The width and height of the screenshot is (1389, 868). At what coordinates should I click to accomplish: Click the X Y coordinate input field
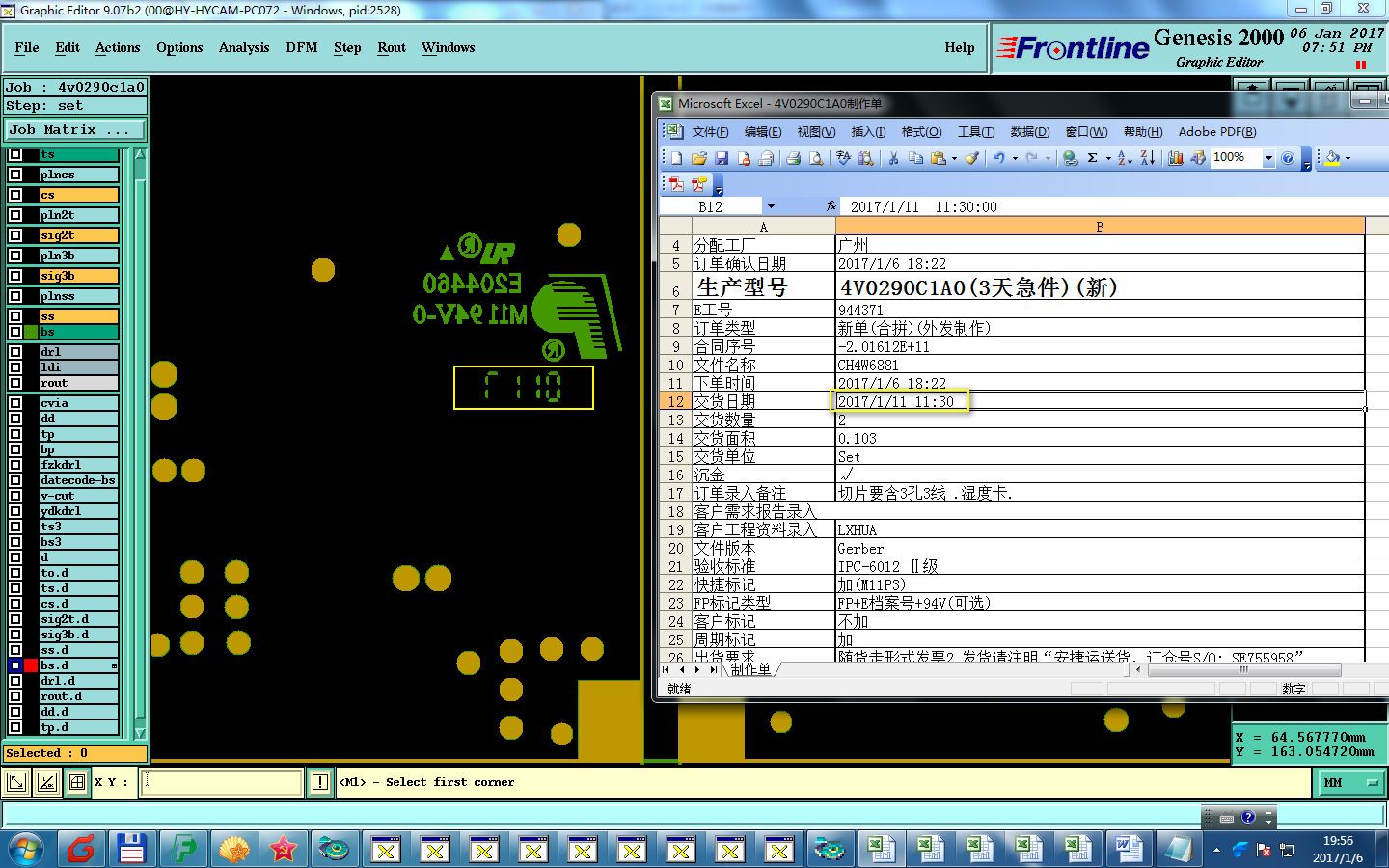pos(222,782)
